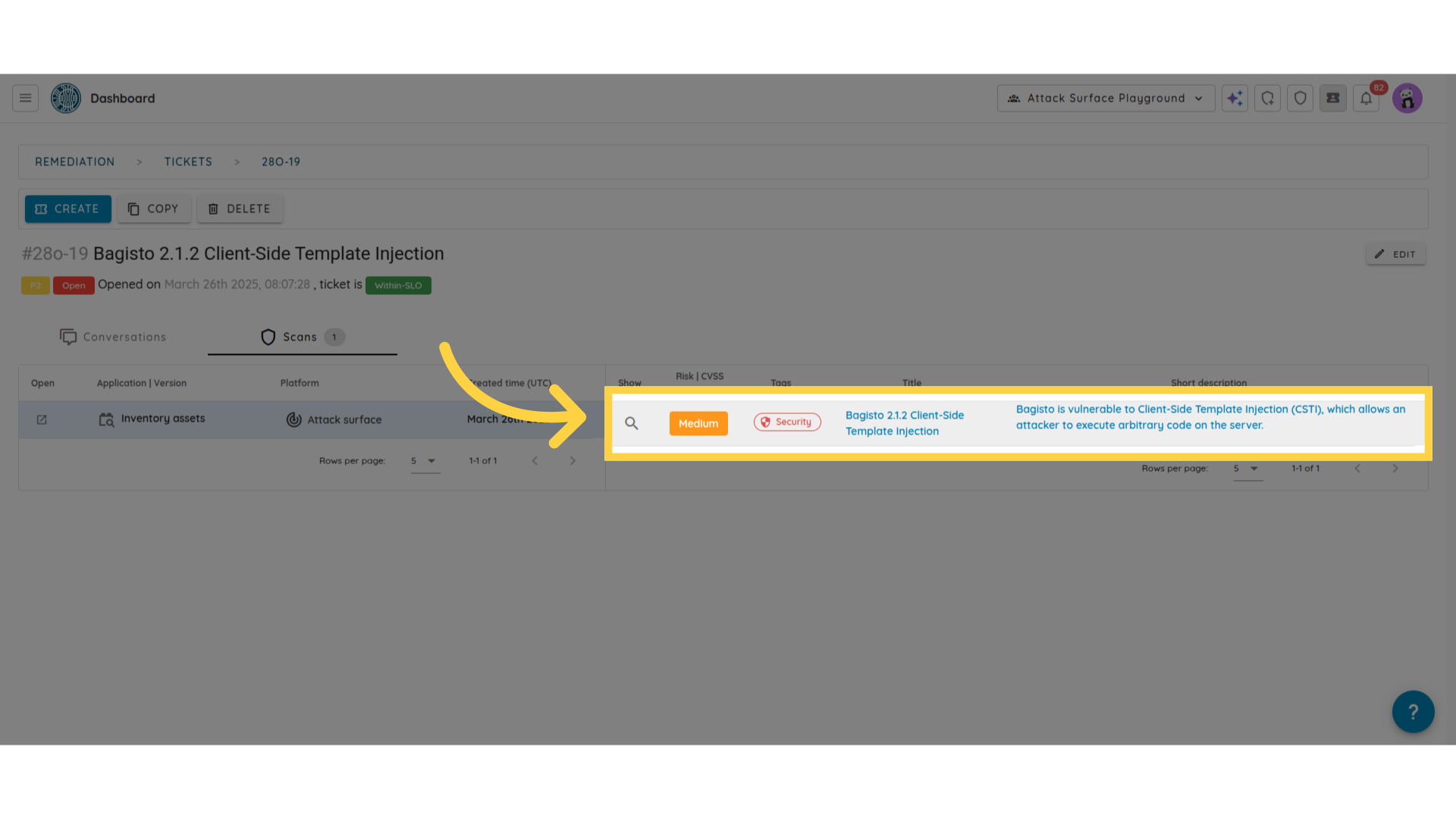Click the TICKETS breadcrumb link
This screenshot has height=819, width=1456.
[x=188, y=162]
